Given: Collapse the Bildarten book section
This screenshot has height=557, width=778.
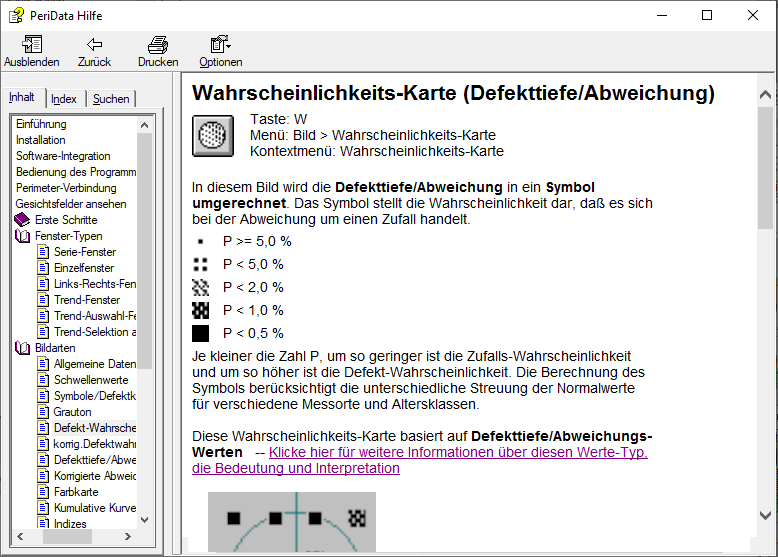Looking at the screenshot, I should 23,348.
